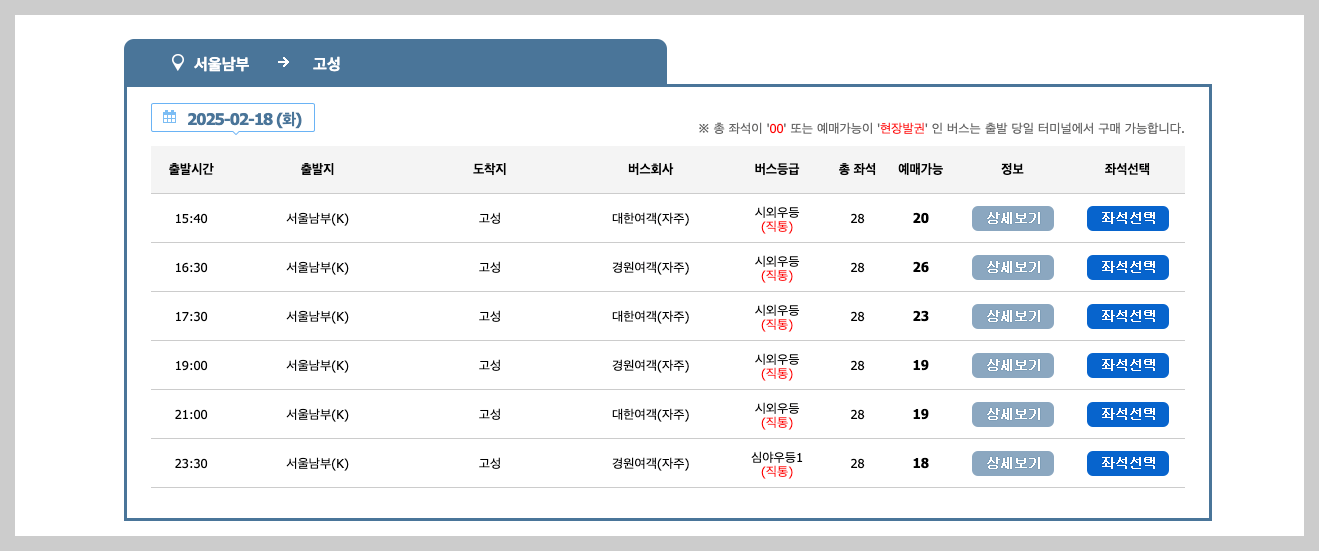The height and width of the screenshot is (551, 1319).
Task: Click available seats 20 in the 15:40 row
Action: click(x=921, y=218)
